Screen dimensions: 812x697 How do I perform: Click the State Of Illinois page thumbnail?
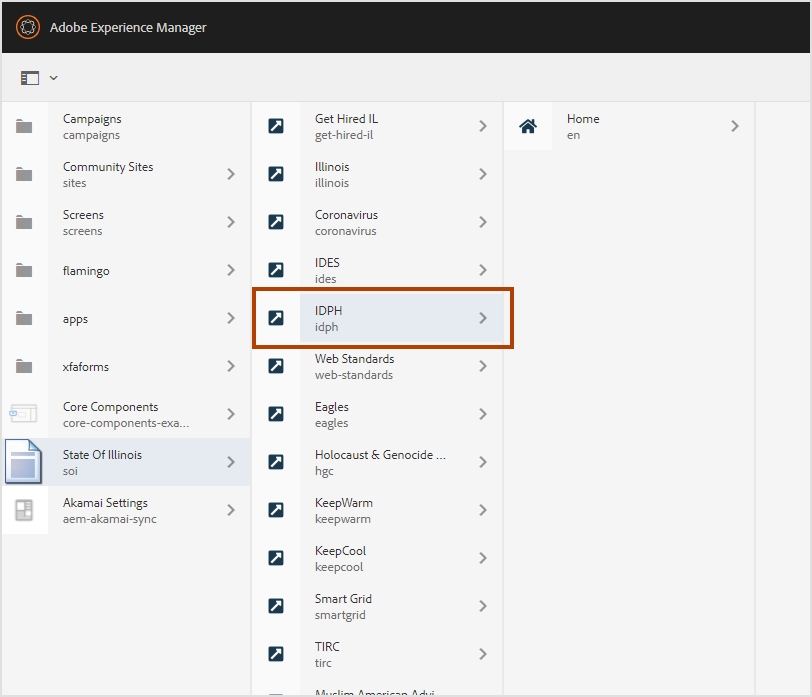point(23,462)
